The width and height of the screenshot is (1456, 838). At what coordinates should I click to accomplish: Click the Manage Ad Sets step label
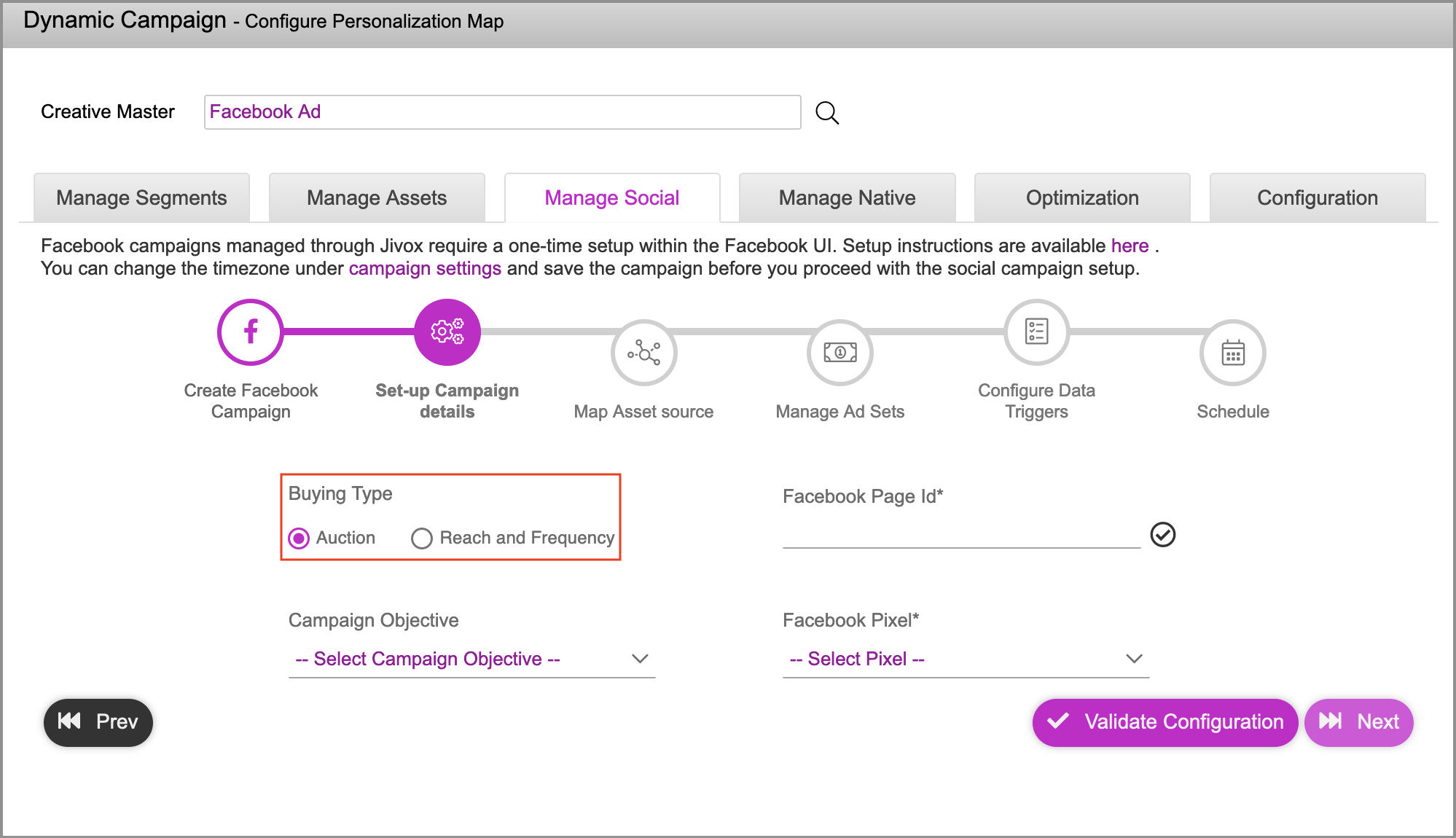(x=840, y=412)
